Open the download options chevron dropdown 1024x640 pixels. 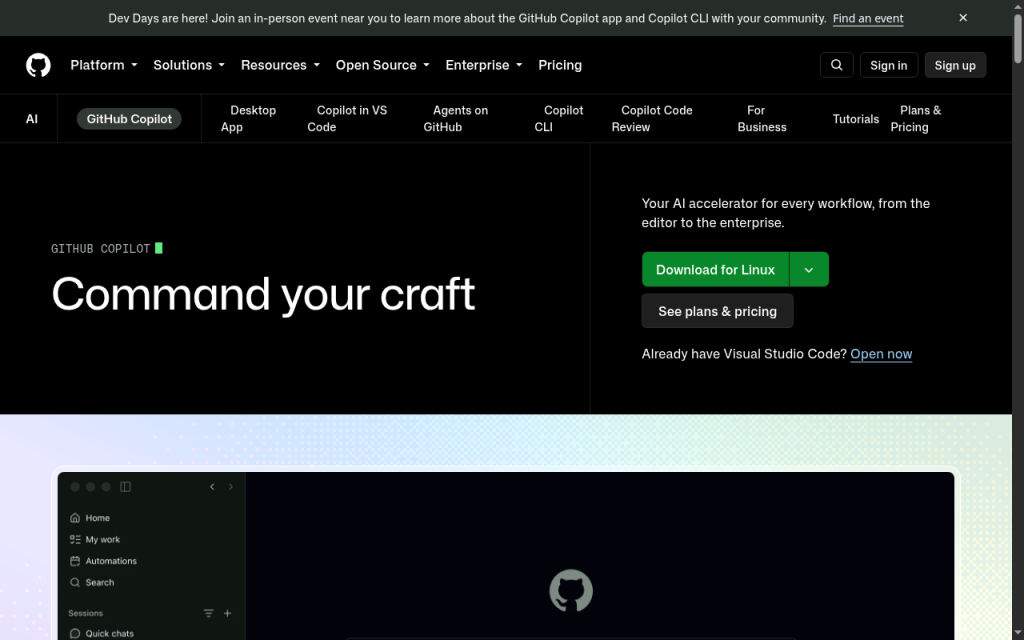tap(809, 270)
